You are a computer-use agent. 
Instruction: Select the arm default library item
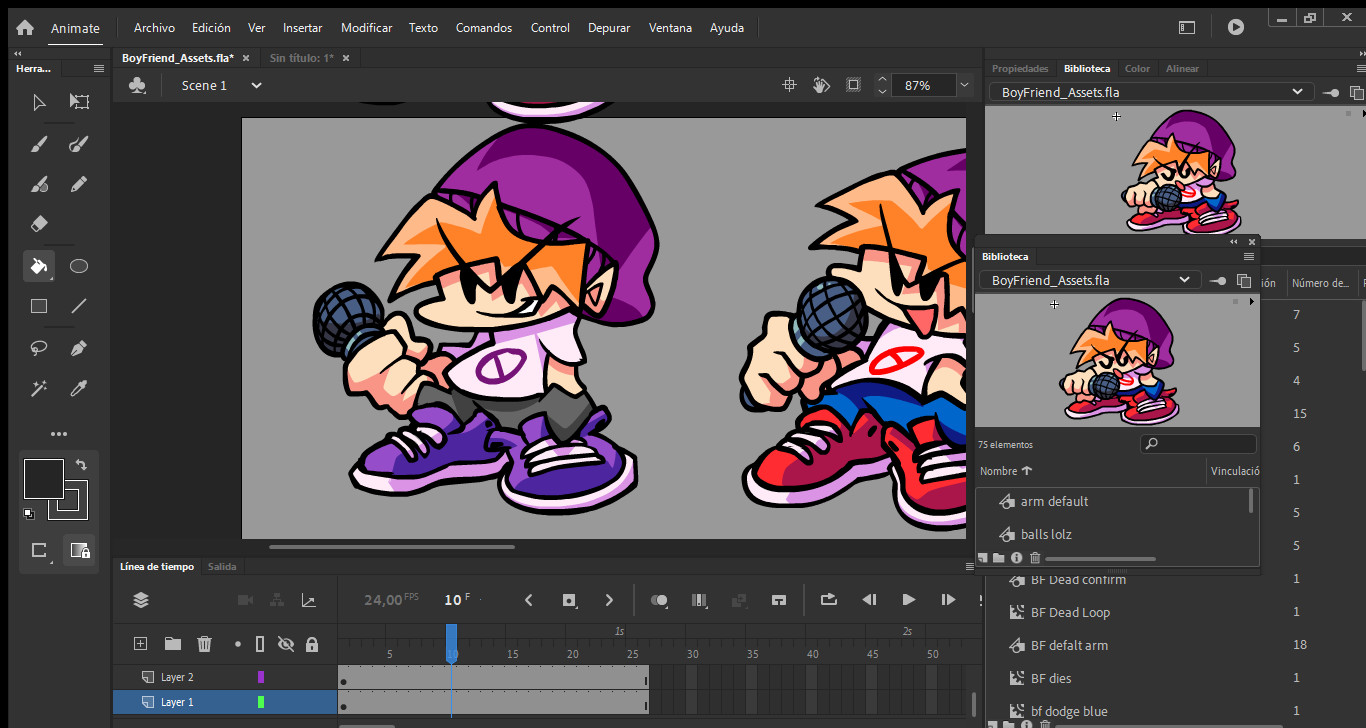tap(1054, 502)
